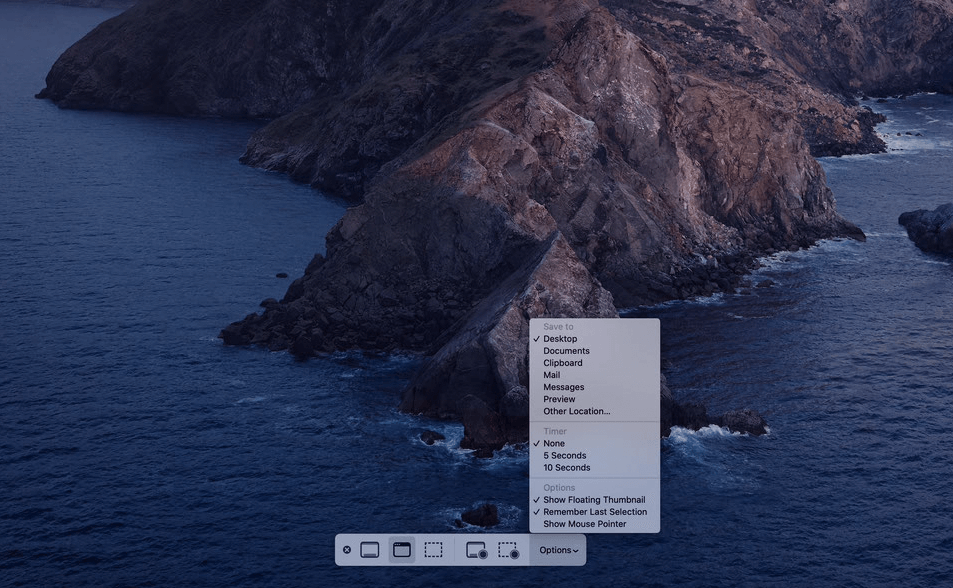The image size is (953, 588).
Task: Send screenshot to Mail
Action: pos(552,375)
